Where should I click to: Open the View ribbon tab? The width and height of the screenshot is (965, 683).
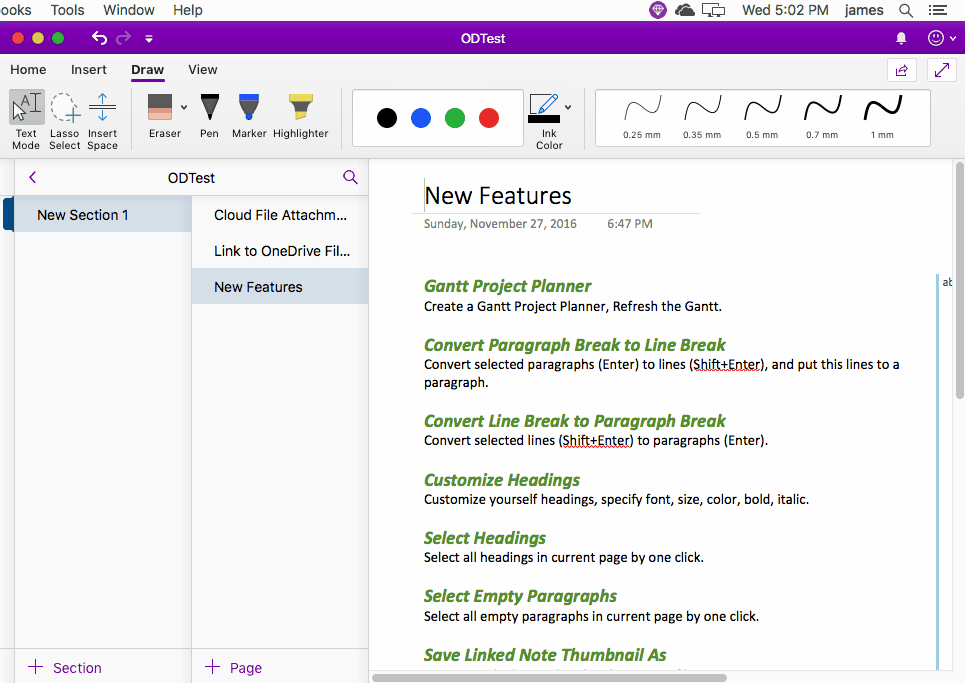click(203, 69)
